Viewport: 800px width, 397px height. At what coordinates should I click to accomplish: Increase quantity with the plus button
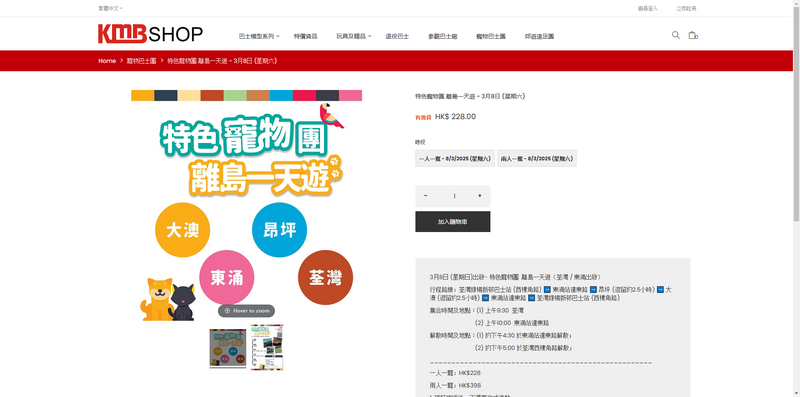point(480,196)
